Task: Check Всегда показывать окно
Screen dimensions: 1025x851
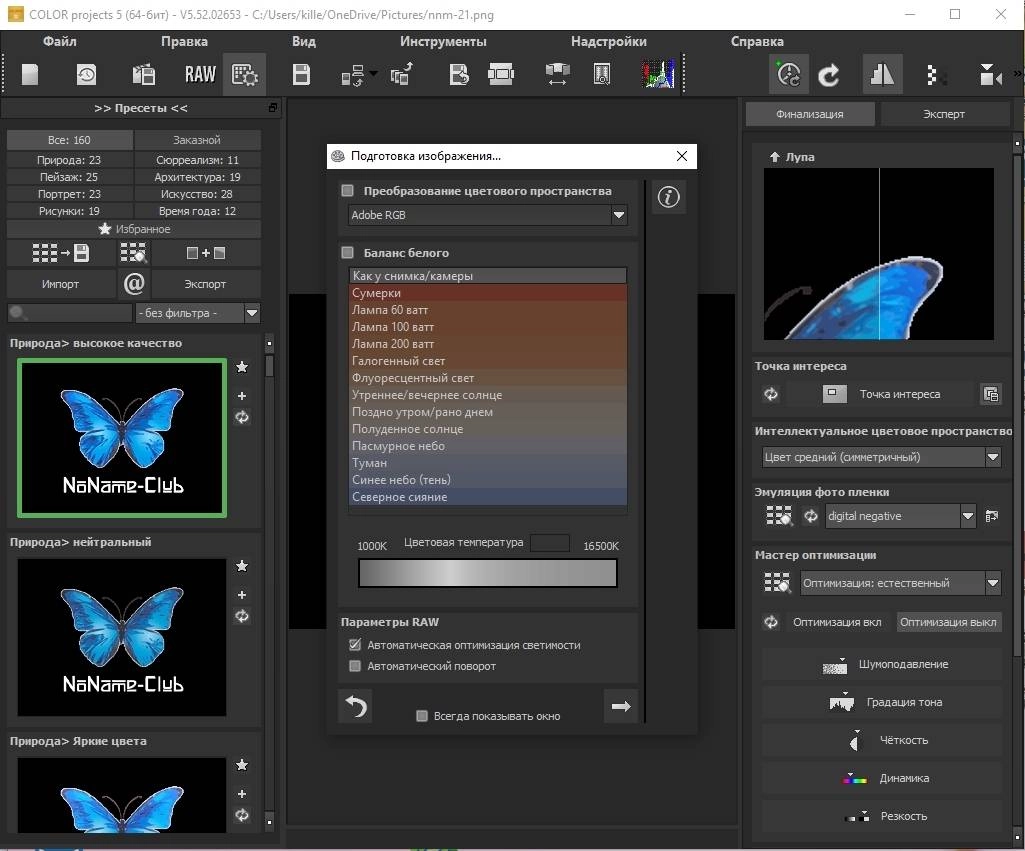Action: [x=422, y=716]
